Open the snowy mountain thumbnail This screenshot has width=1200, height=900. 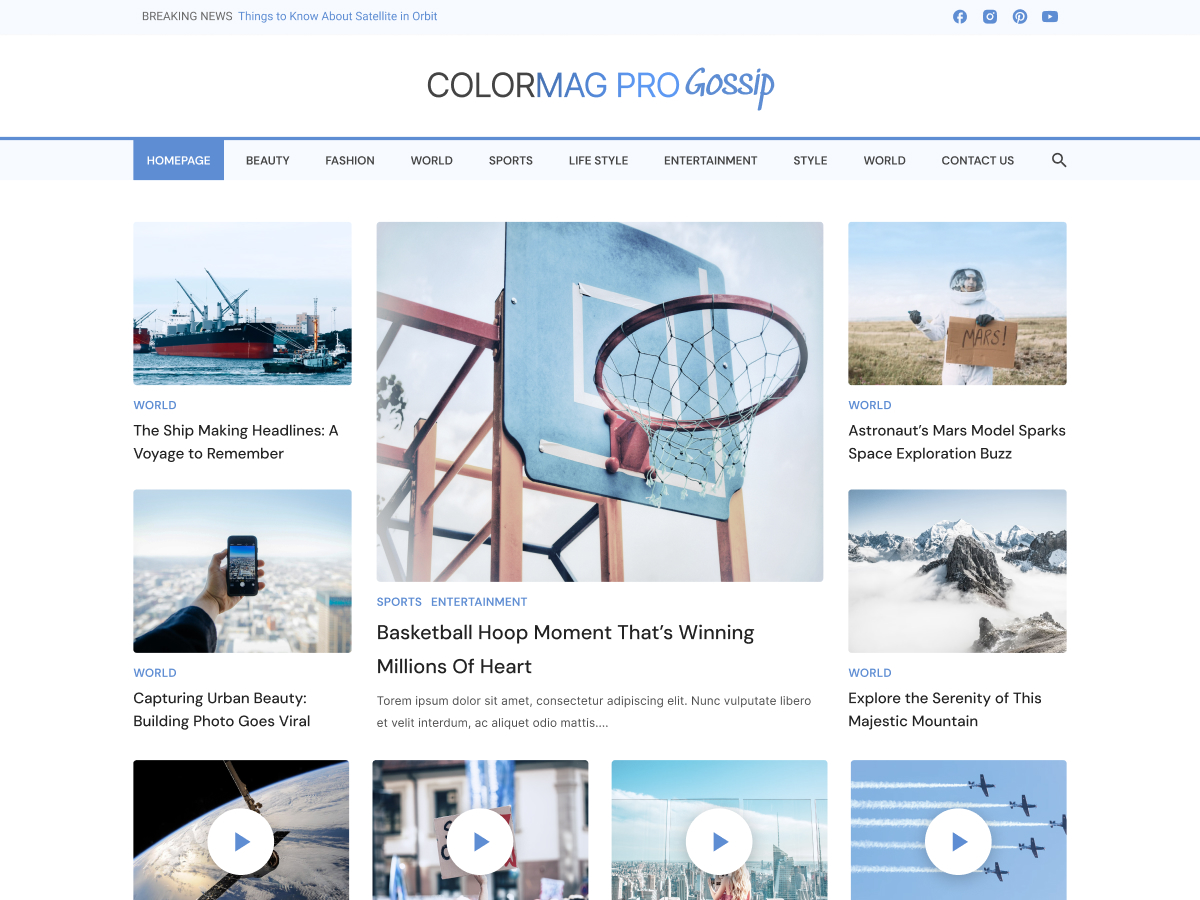tap(957, 571)
